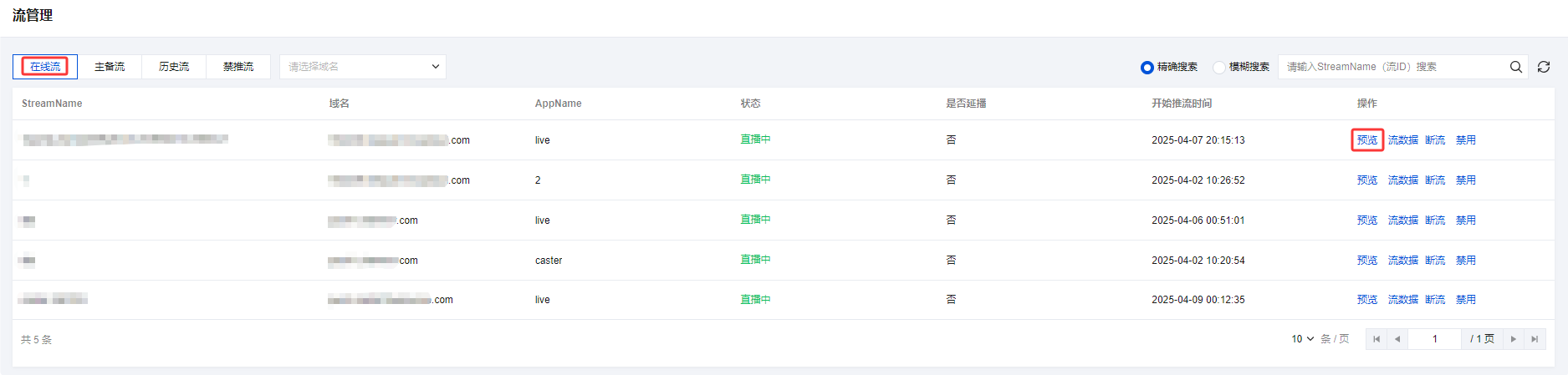Open 流数据 for the AppName 2 stream
The width and height of the screenshot is (1568, 375).
point(1403,180)
